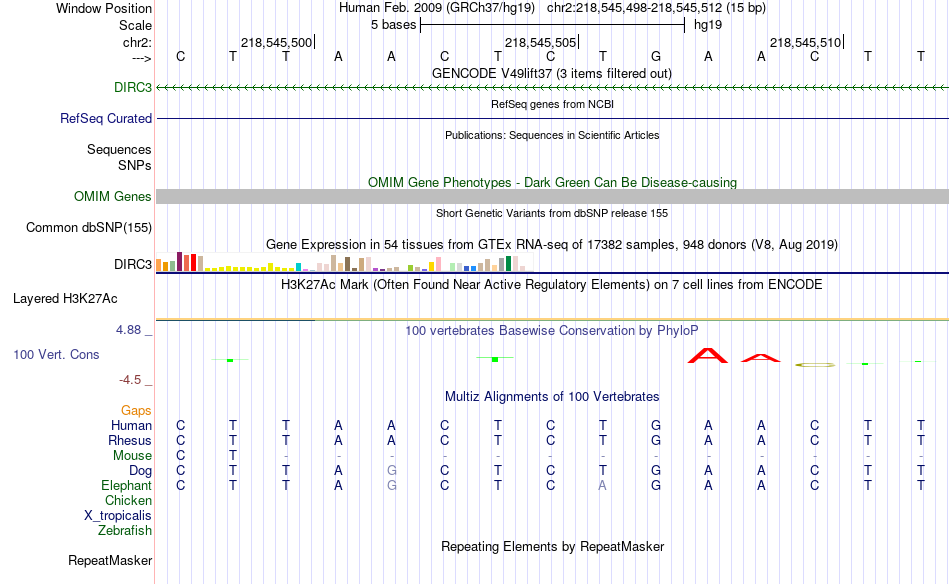Click the 'Short Genetic Variants from dbSNP' title

[552, 213]
